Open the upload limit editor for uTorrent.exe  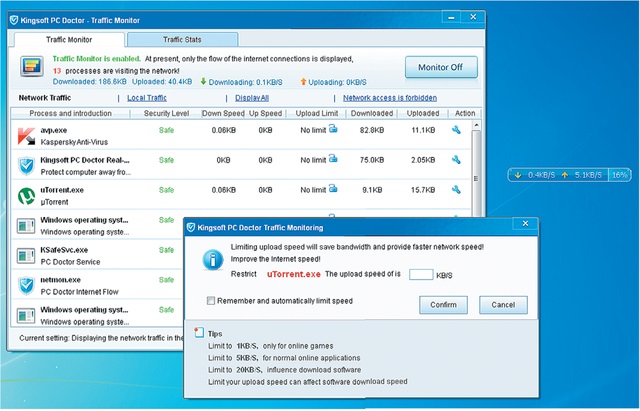(333, 189)
